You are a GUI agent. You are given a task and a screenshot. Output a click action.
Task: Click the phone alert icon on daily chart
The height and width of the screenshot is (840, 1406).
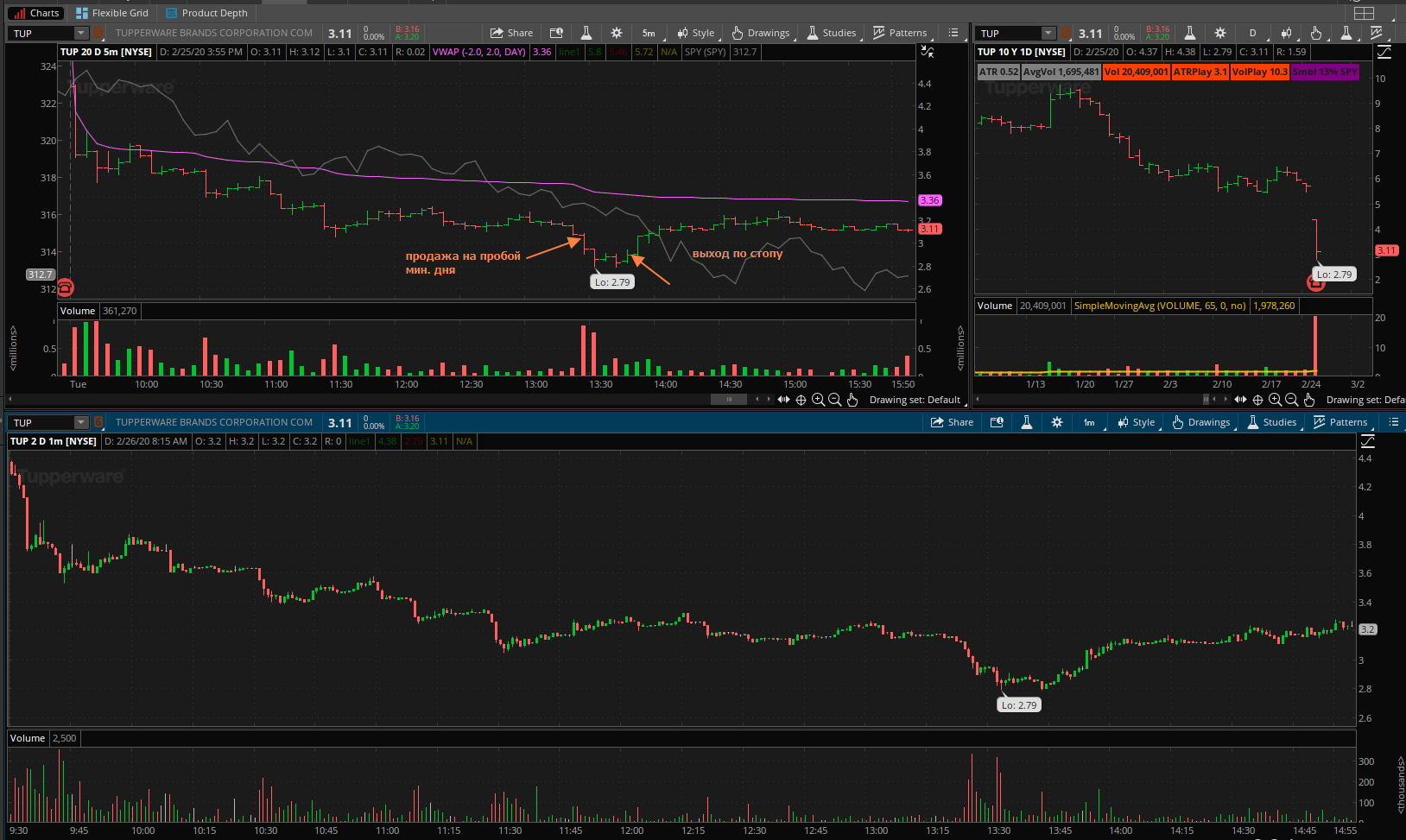pyautogui.click(x=1315, y=283)
